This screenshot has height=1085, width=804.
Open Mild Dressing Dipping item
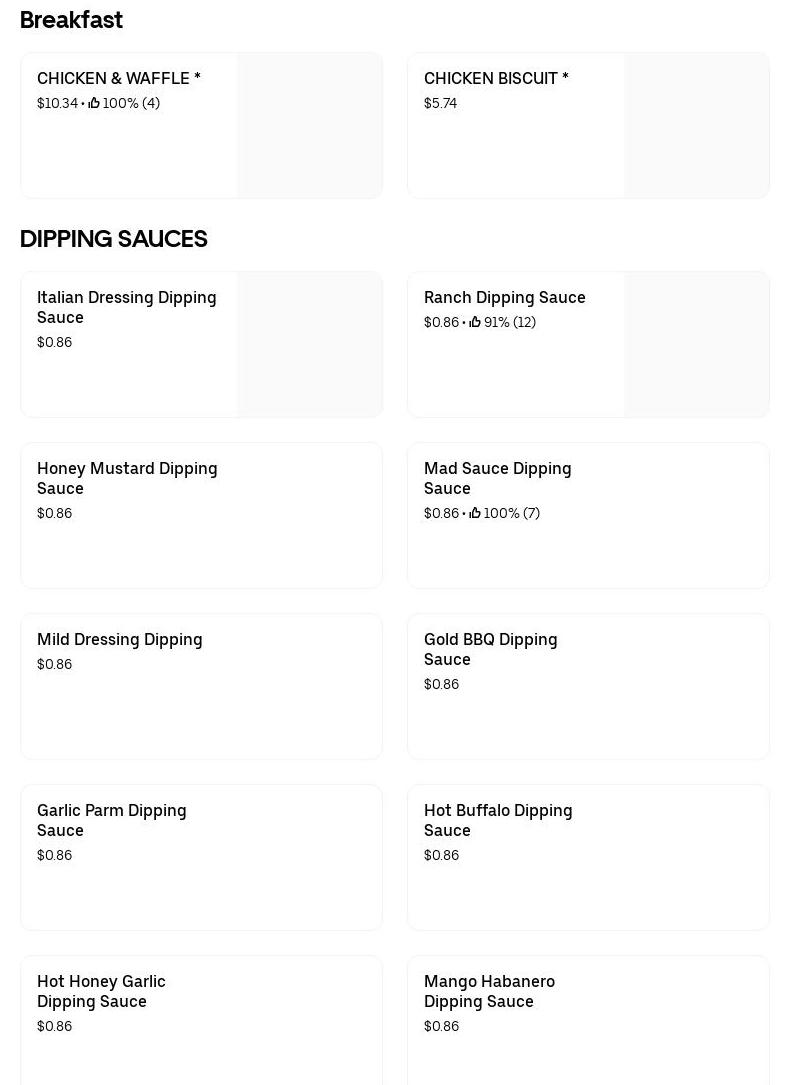pyautogui.click(x=120, y=639)
